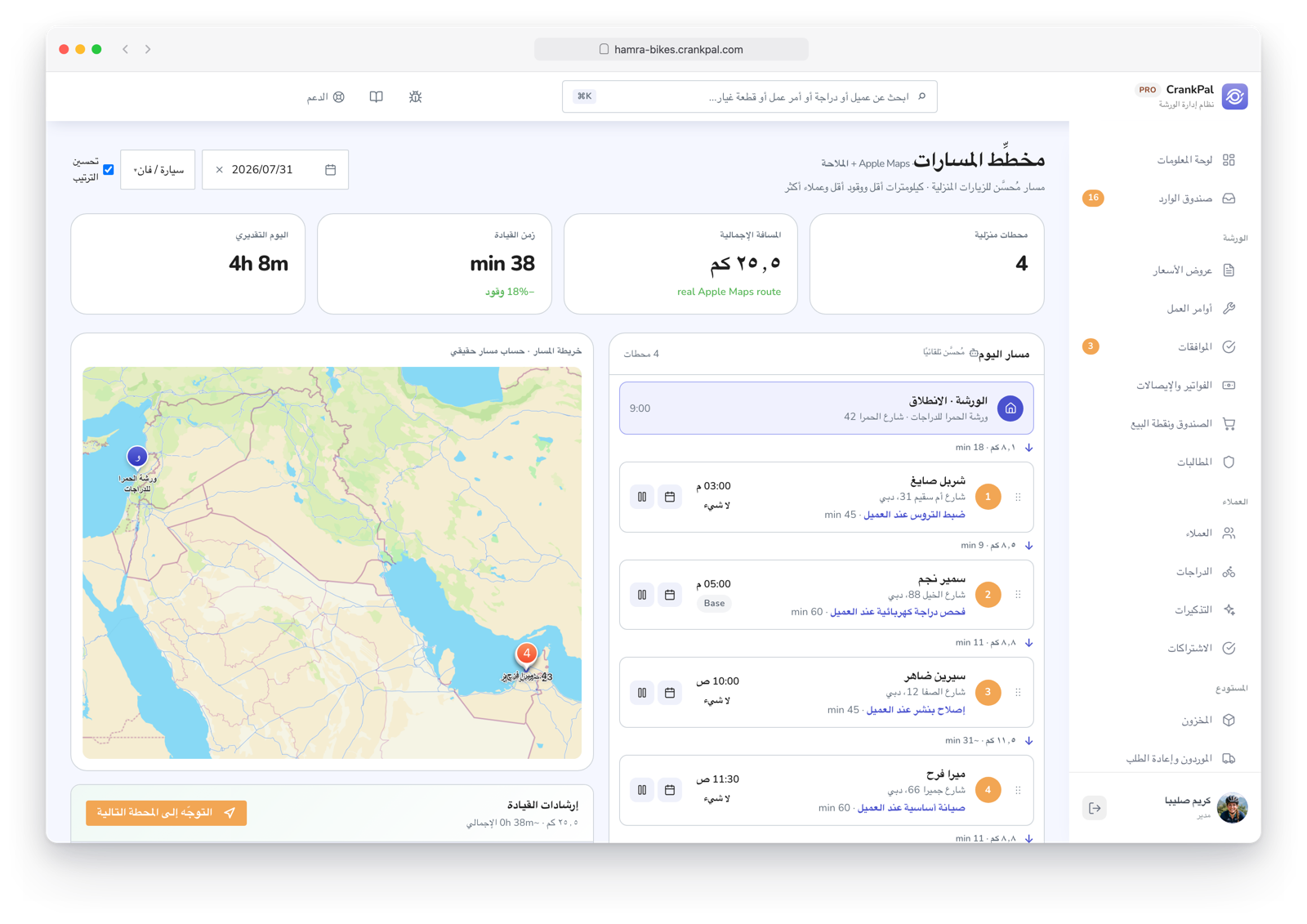The image size is (1307, 924).
Task: Click the orange stop number 3 badge
Action: point(988,693)
